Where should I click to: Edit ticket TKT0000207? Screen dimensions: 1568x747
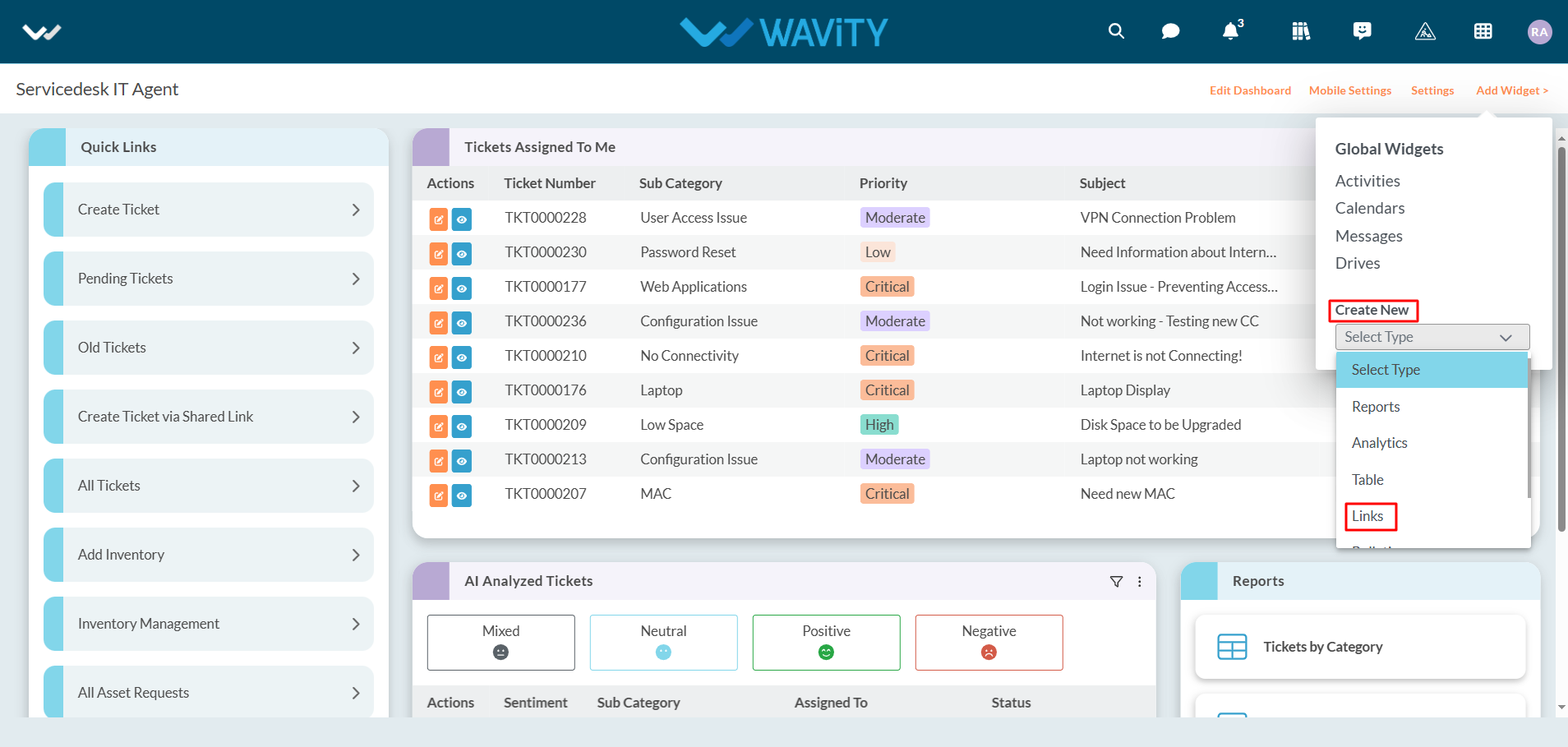(439, 496)
